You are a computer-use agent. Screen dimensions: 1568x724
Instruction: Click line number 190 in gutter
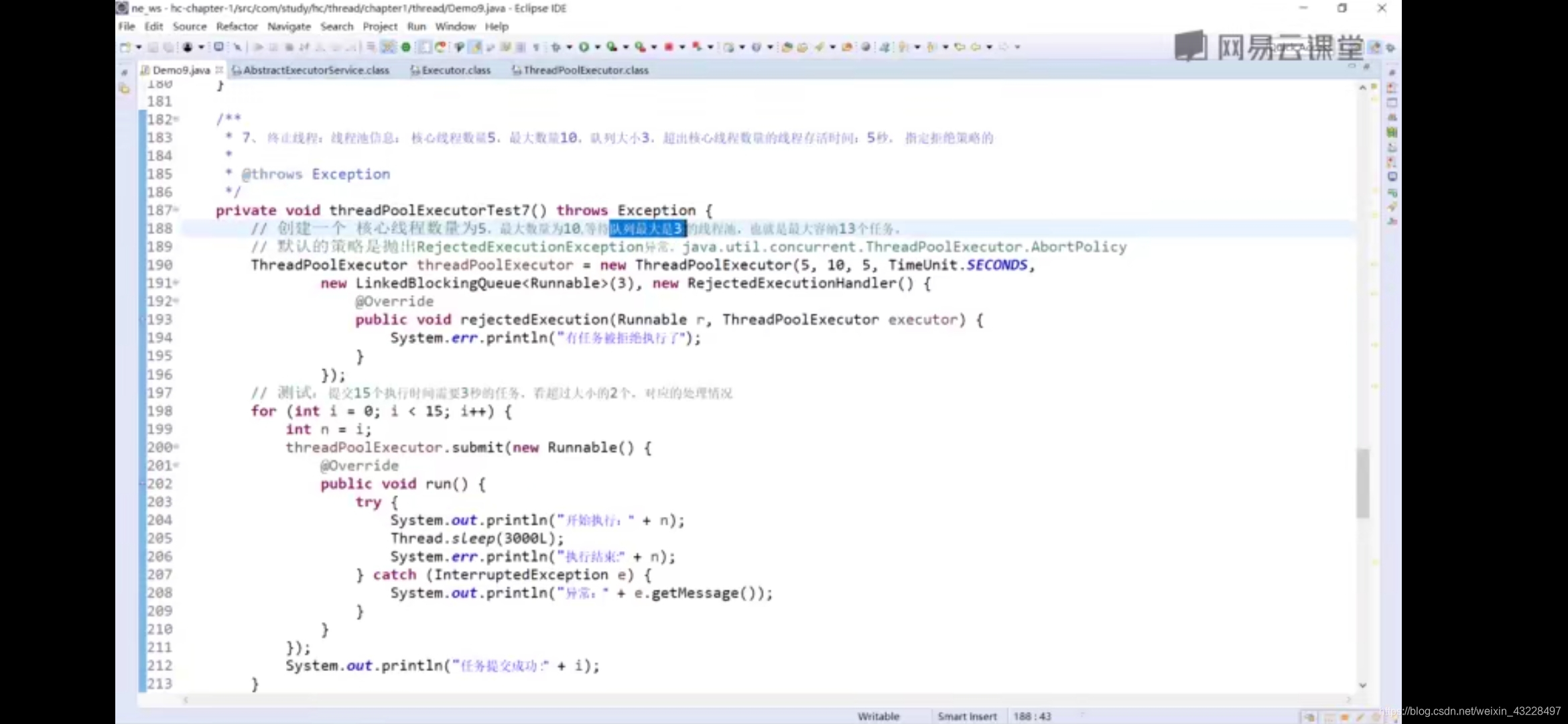pyautogui.click(x=159, y=265)
